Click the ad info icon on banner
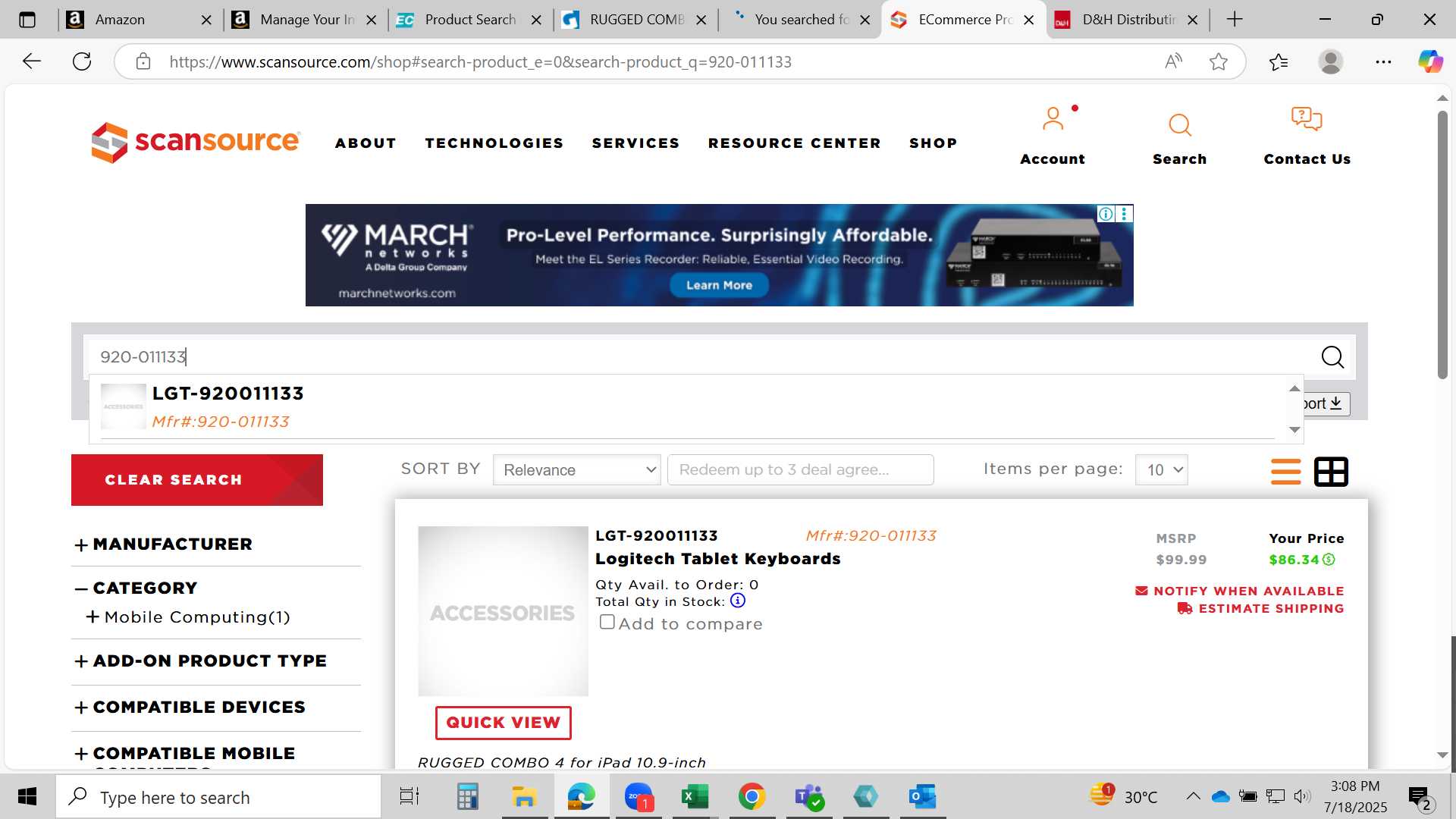This screenshot has width=1456, height=819. 1106,214
